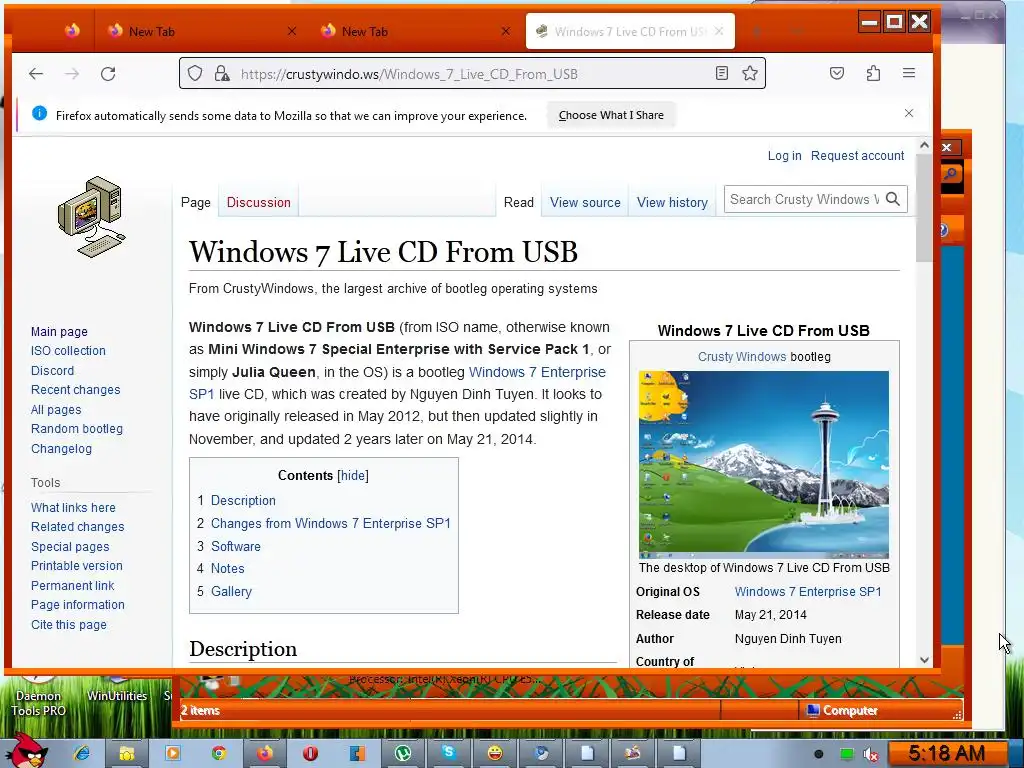Open the Discussion tab
Image resolution: width=1024 pixels, height=768 pixels.
[x=259, y=202]
